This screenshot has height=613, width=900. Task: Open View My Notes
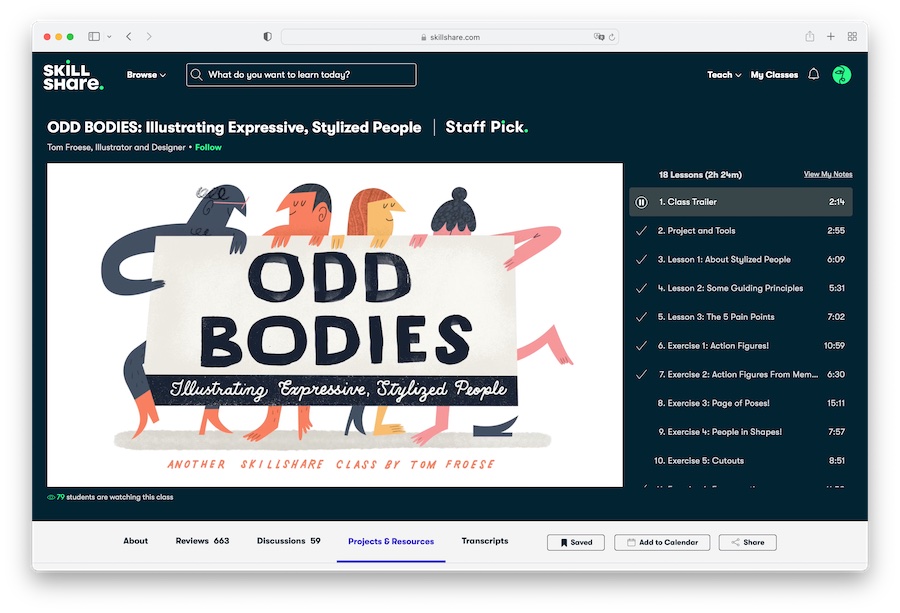tap(828, 174)
